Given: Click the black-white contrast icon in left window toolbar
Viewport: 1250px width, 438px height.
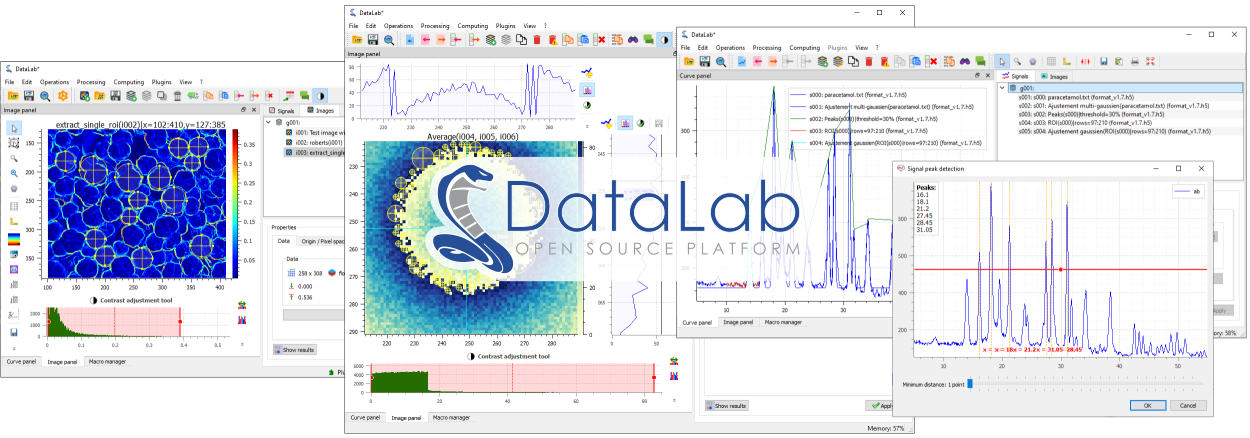Looking at the screenshot, I should (320, 95).
